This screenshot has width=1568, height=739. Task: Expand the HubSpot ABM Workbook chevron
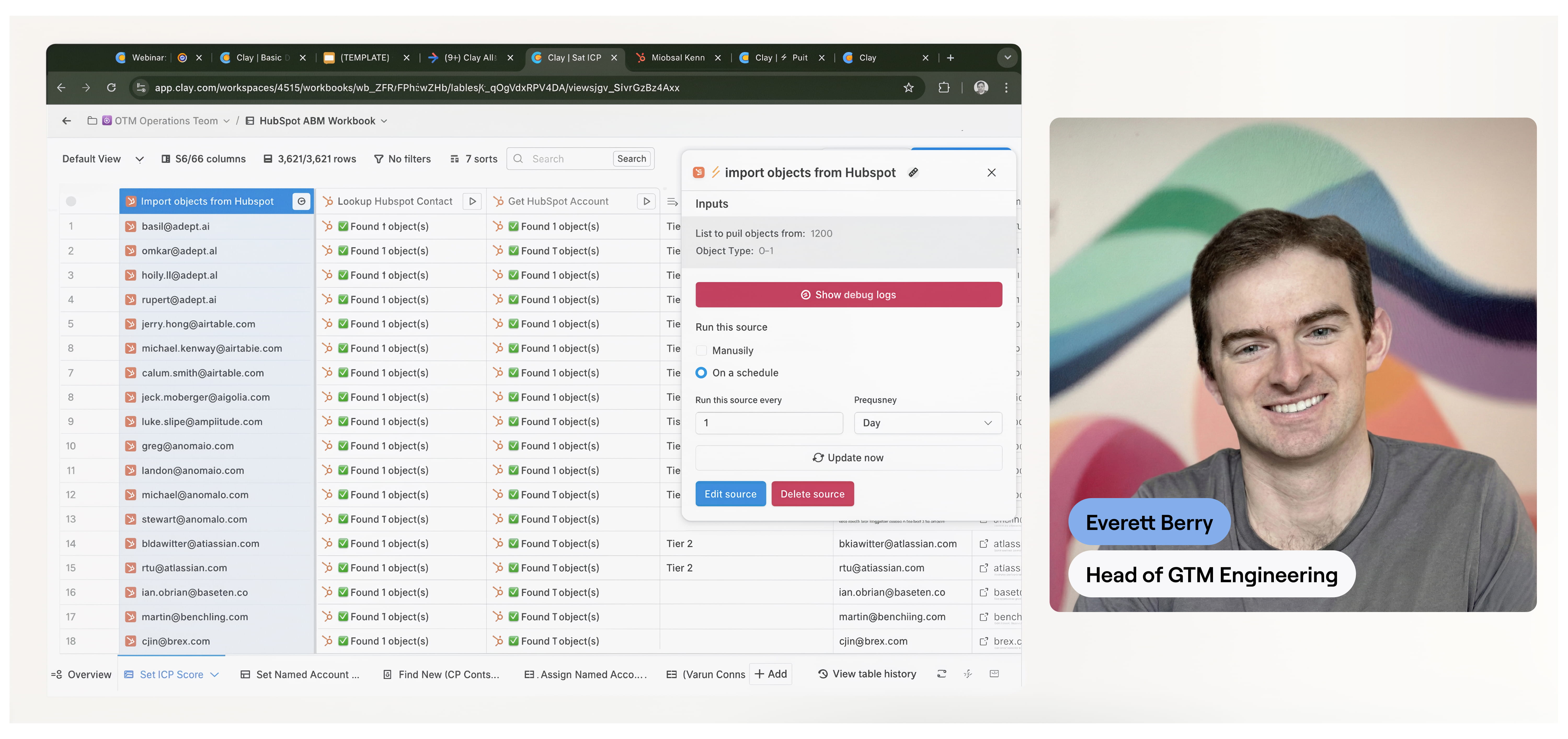click(x=384, y=121)
